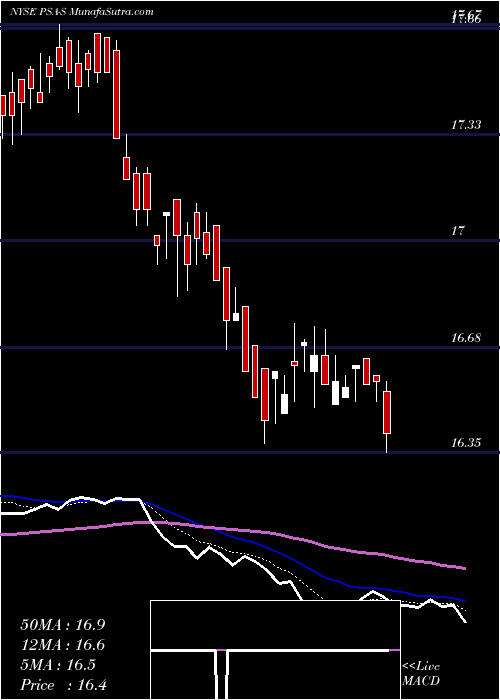Click the 50MA : 16.9 readout
The image size is (500, 700).
62,625
